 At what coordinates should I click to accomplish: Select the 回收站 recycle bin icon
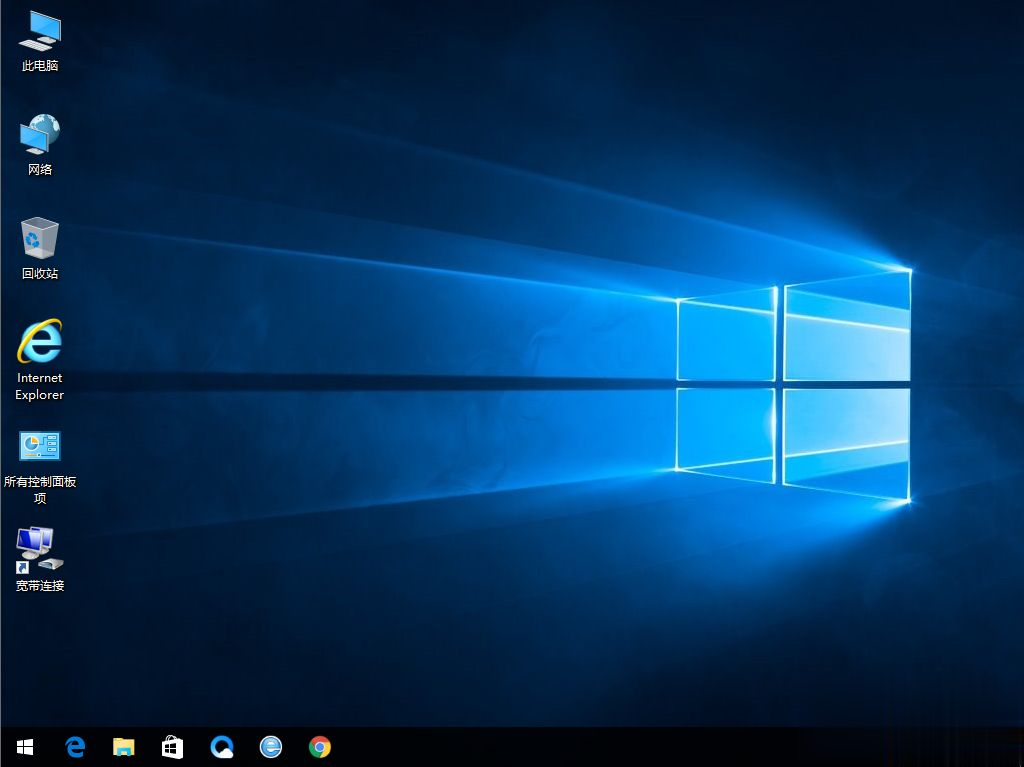[39, 239]
